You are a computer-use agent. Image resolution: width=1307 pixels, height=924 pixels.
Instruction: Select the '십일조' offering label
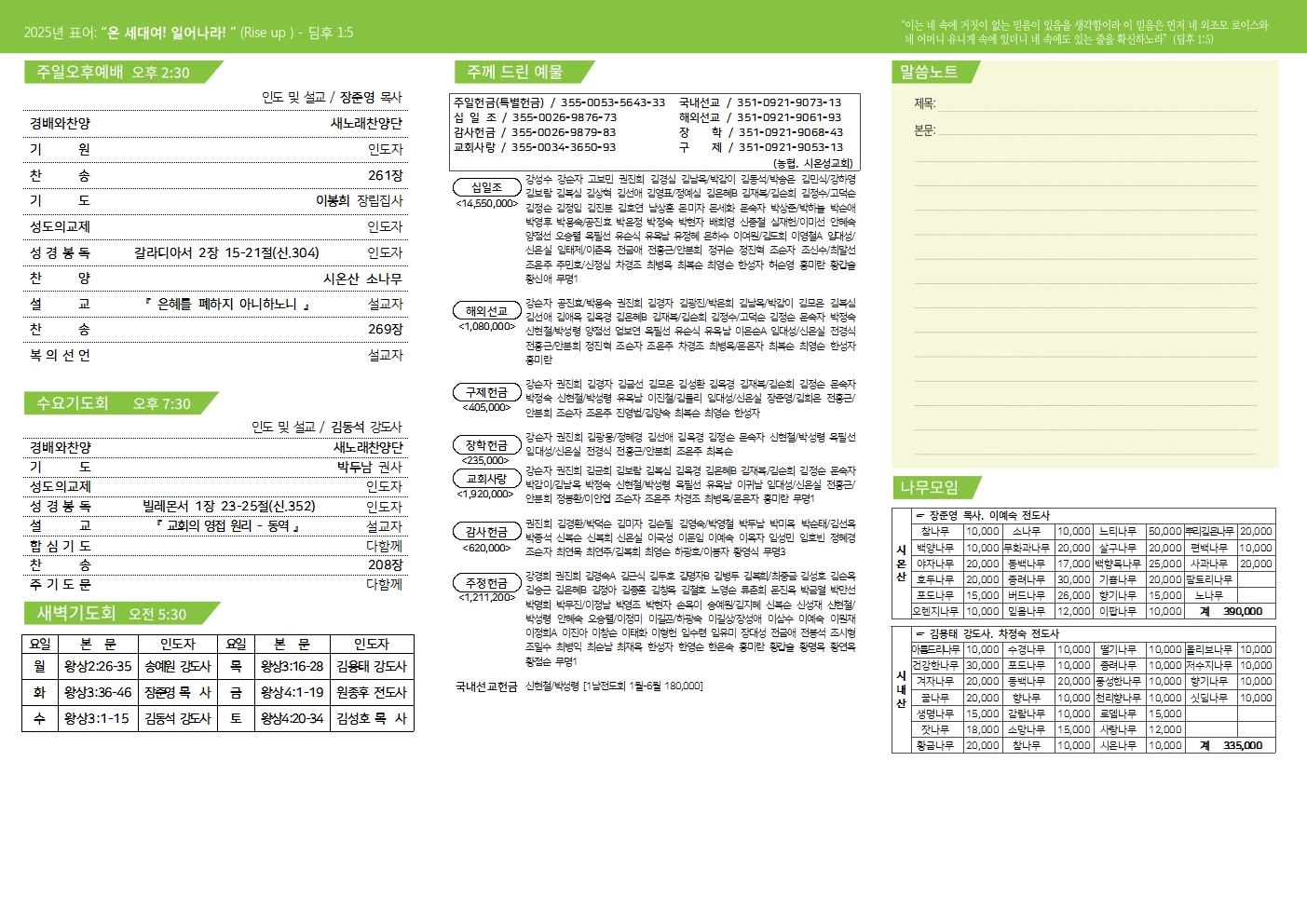486,187
